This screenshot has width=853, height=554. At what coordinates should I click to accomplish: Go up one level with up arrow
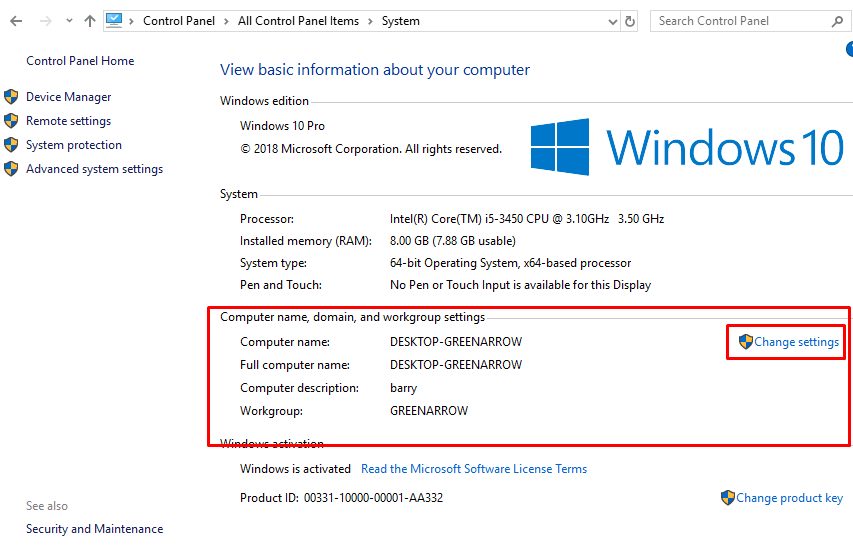tap(90, 21)
